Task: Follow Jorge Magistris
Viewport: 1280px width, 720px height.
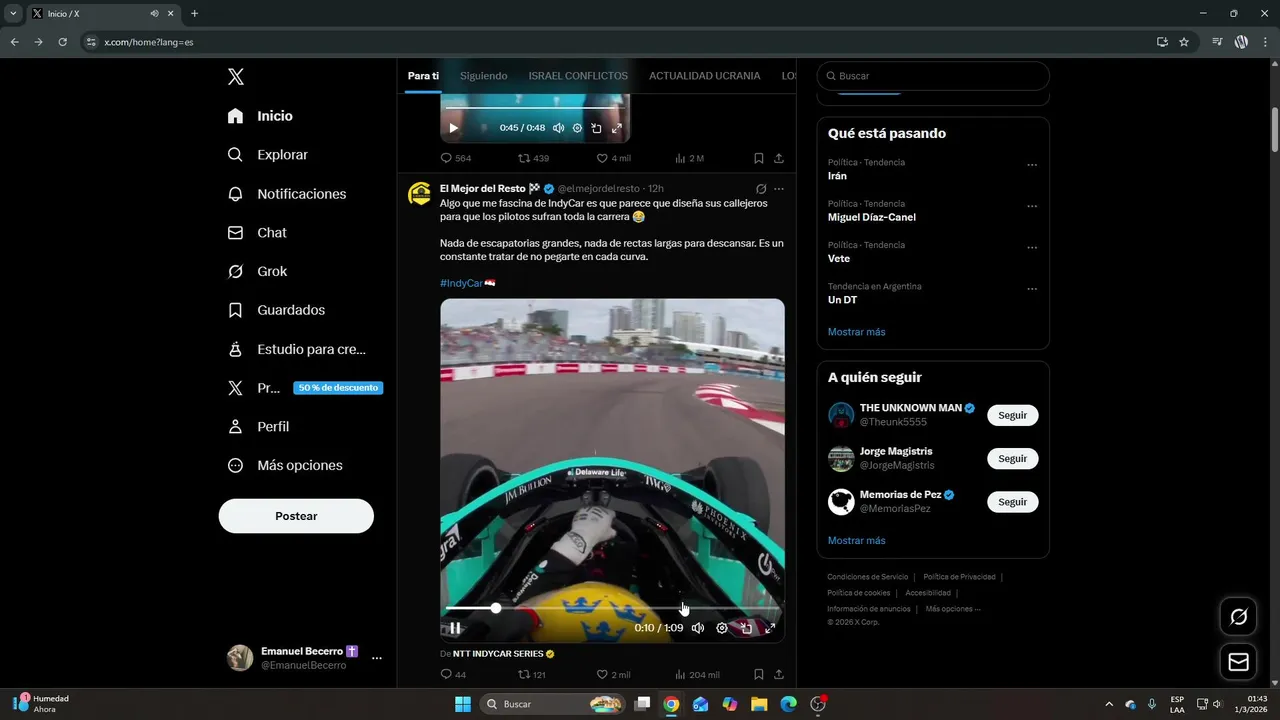Action: [x=1012, y=458]
